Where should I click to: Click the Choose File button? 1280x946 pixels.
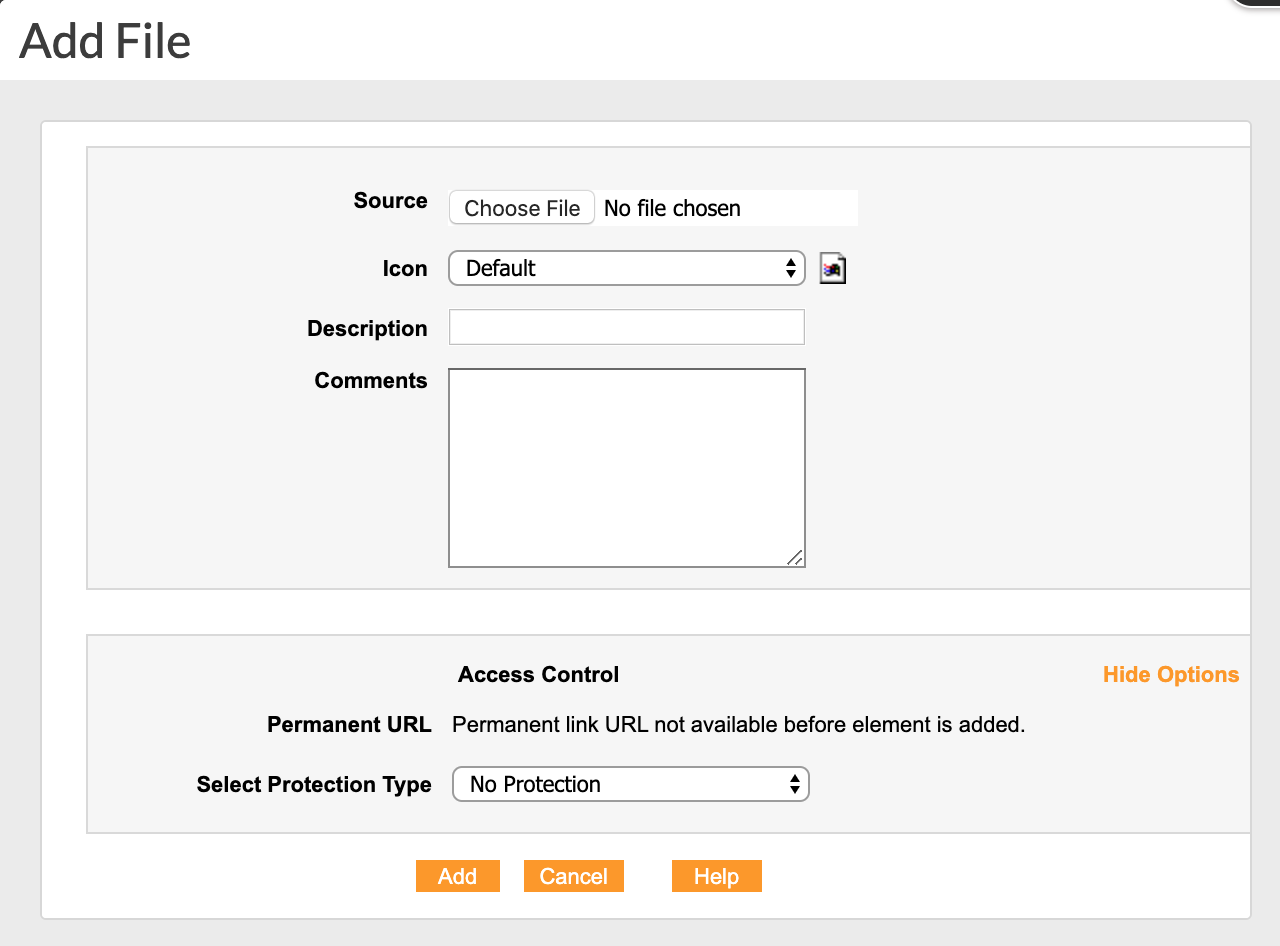click(522, 208)
